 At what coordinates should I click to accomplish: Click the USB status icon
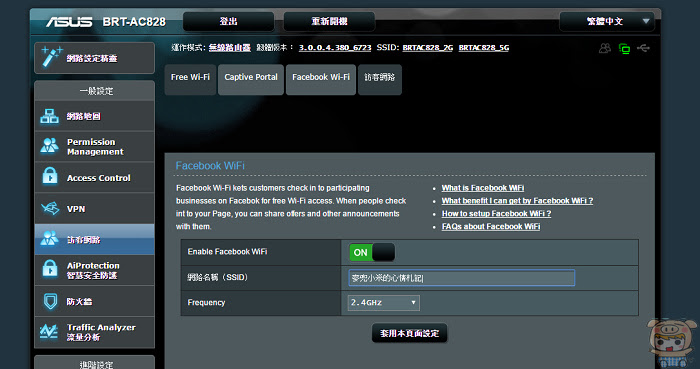click(x=643, y=48)
